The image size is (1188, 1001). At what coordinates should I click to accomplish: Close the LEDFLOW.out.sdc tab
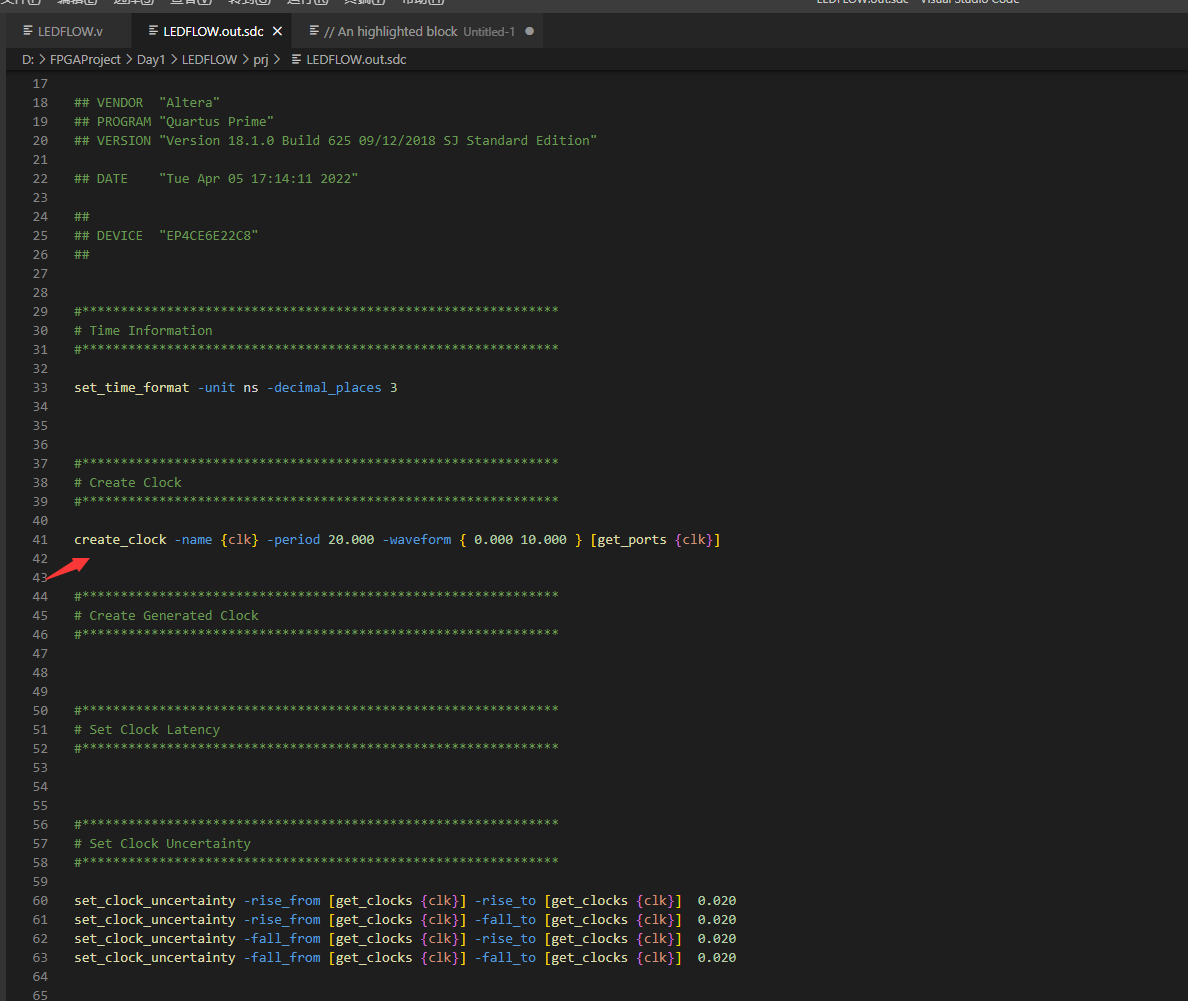278,32
